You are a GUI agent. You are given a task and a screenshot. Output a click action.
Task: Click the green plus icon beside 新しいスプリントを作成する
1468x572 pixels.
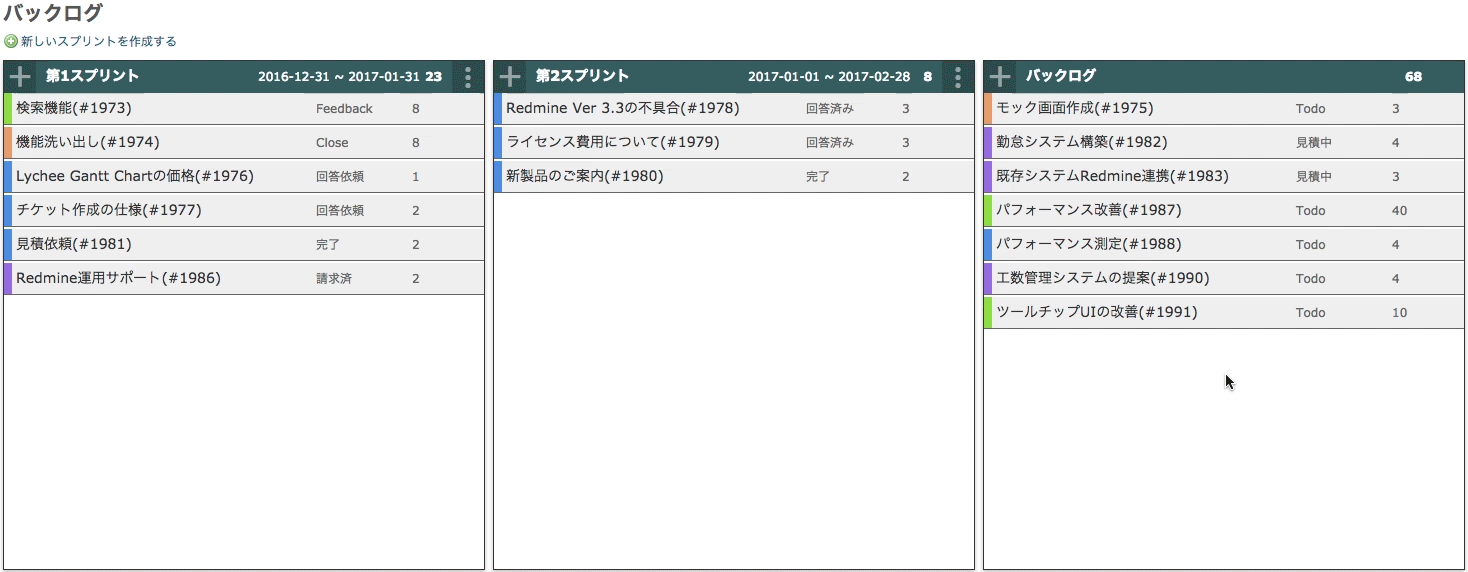[x=11, y=42]
